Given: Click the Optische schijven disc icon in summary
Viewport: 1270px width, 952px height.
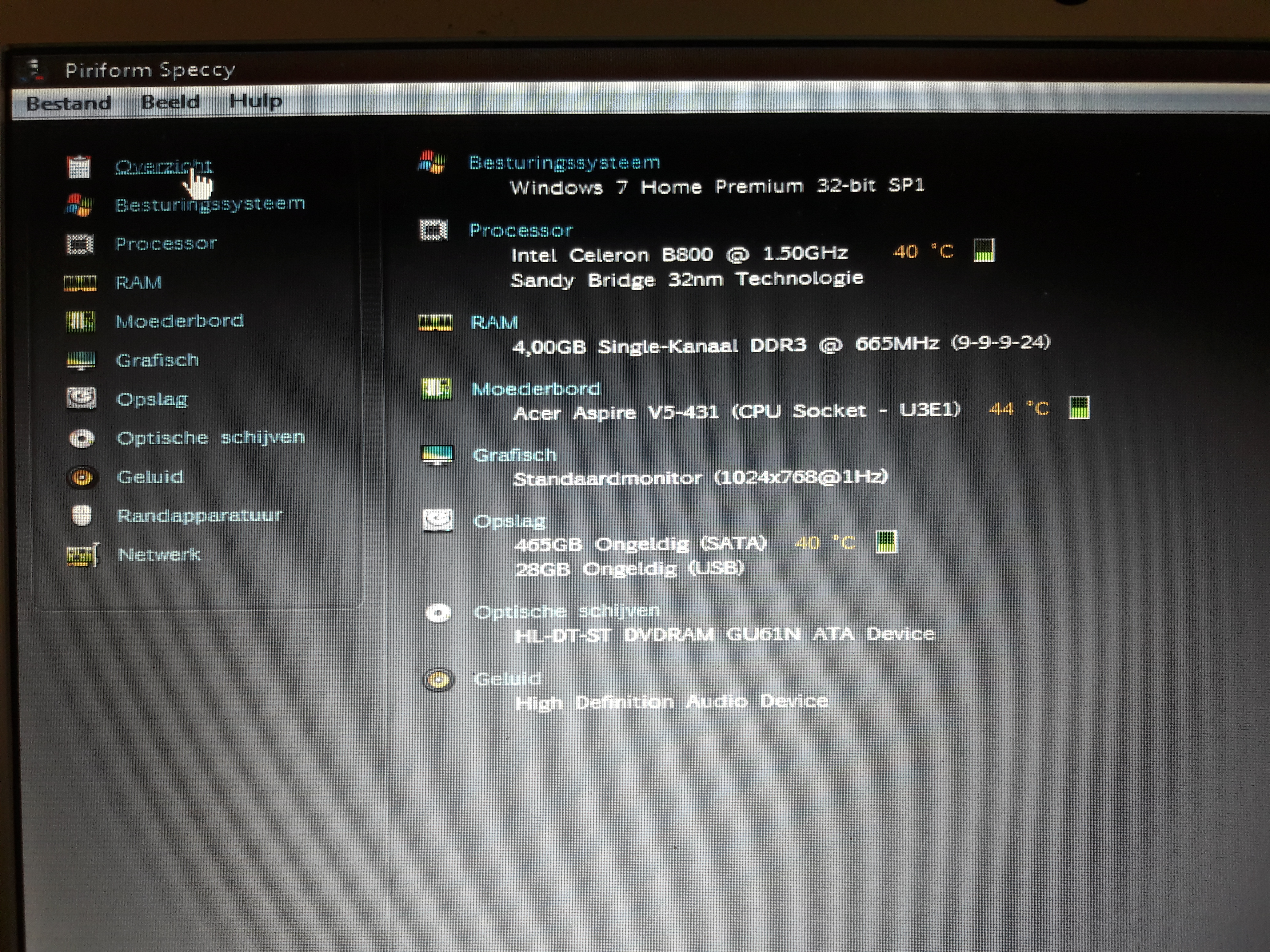Looking at the screenshot, I should tap(439, 613).
